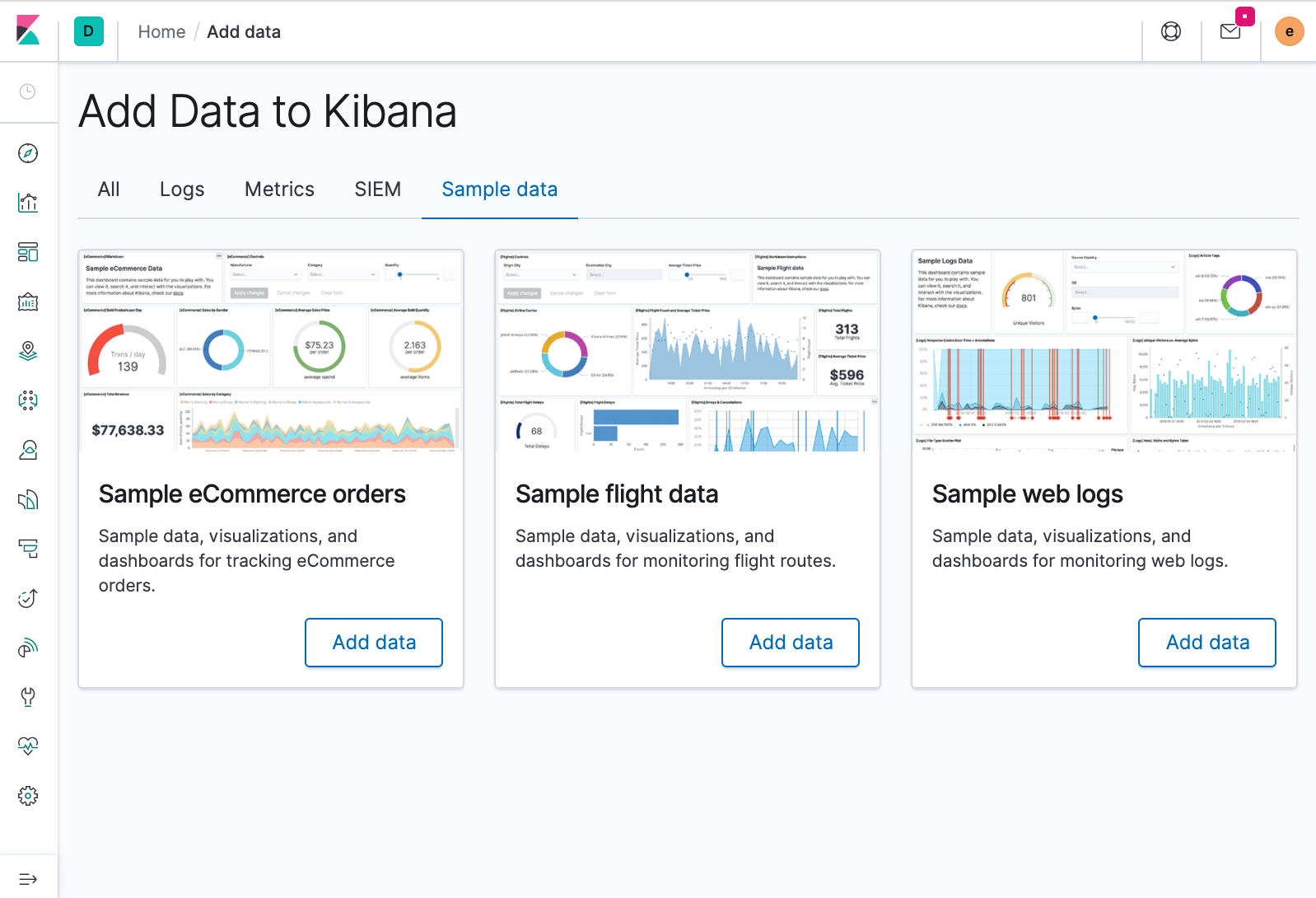
Task: Click the Add Data to Kibana heading
Action: point(268,111)
